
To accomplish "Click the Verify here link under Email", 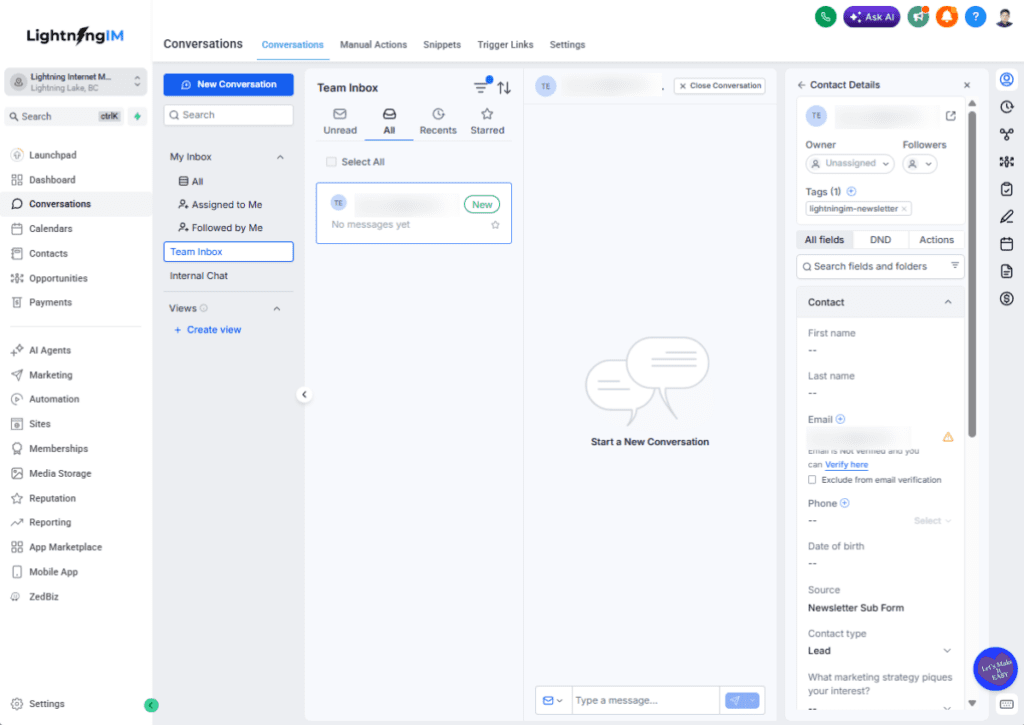I will coord(846,464).
